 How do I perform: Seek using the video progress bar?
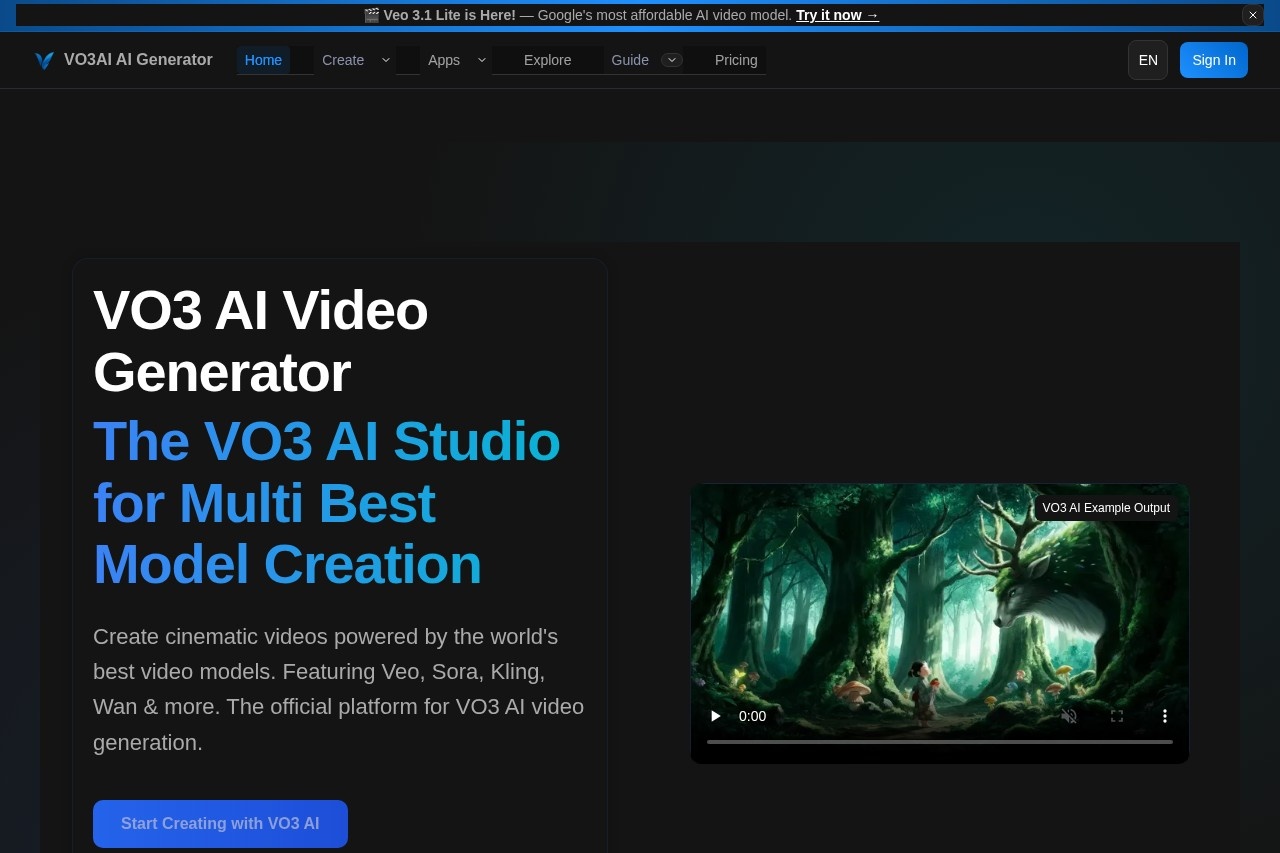click(x=939, y=741)
